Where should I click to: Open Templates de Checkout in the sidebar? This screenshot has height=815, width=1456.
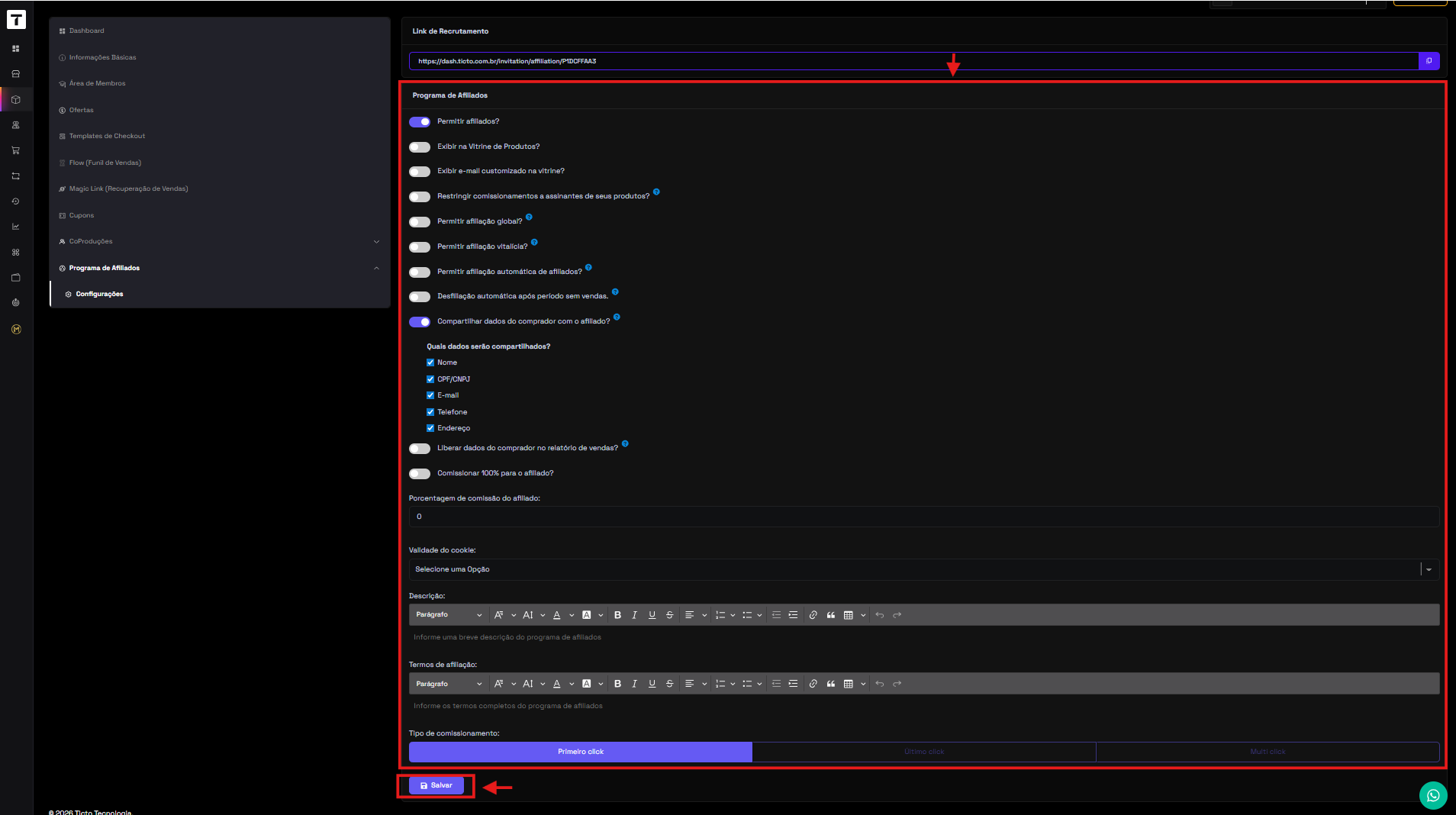pos(107,137)
